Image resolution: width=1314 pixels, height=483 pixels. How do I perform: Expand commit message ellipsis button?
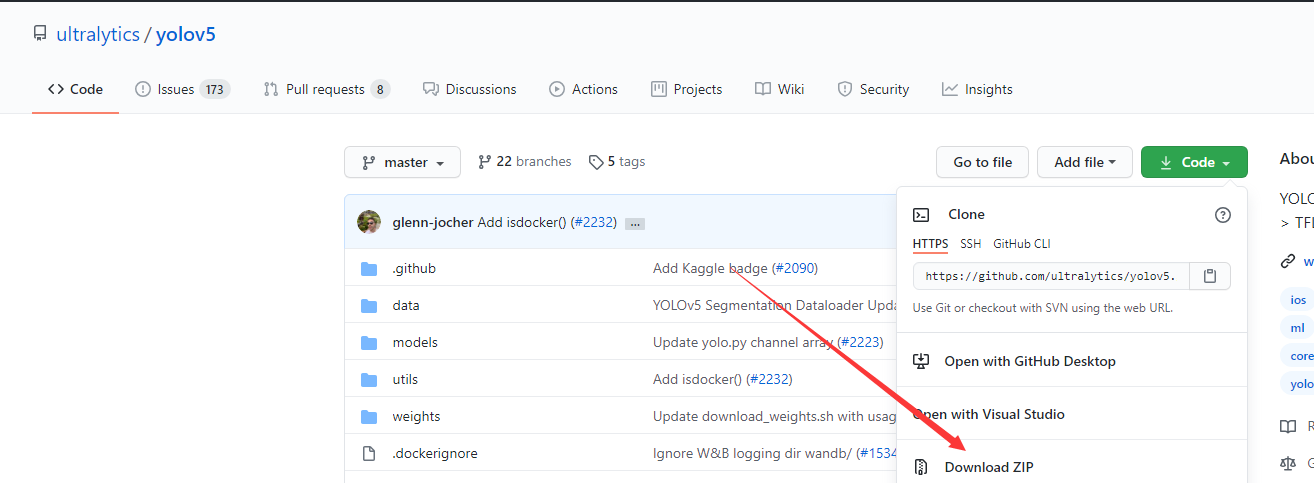tap(635, 224)
